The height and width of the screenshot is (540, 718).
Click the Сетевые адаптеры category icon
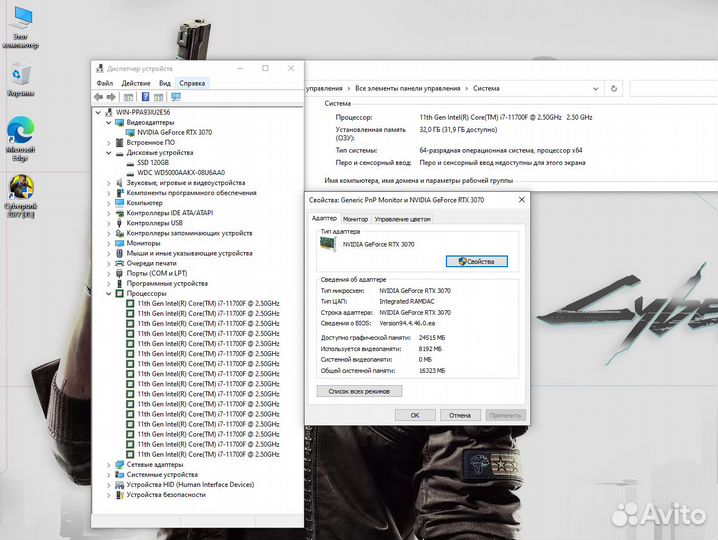(x=120, y=464)
